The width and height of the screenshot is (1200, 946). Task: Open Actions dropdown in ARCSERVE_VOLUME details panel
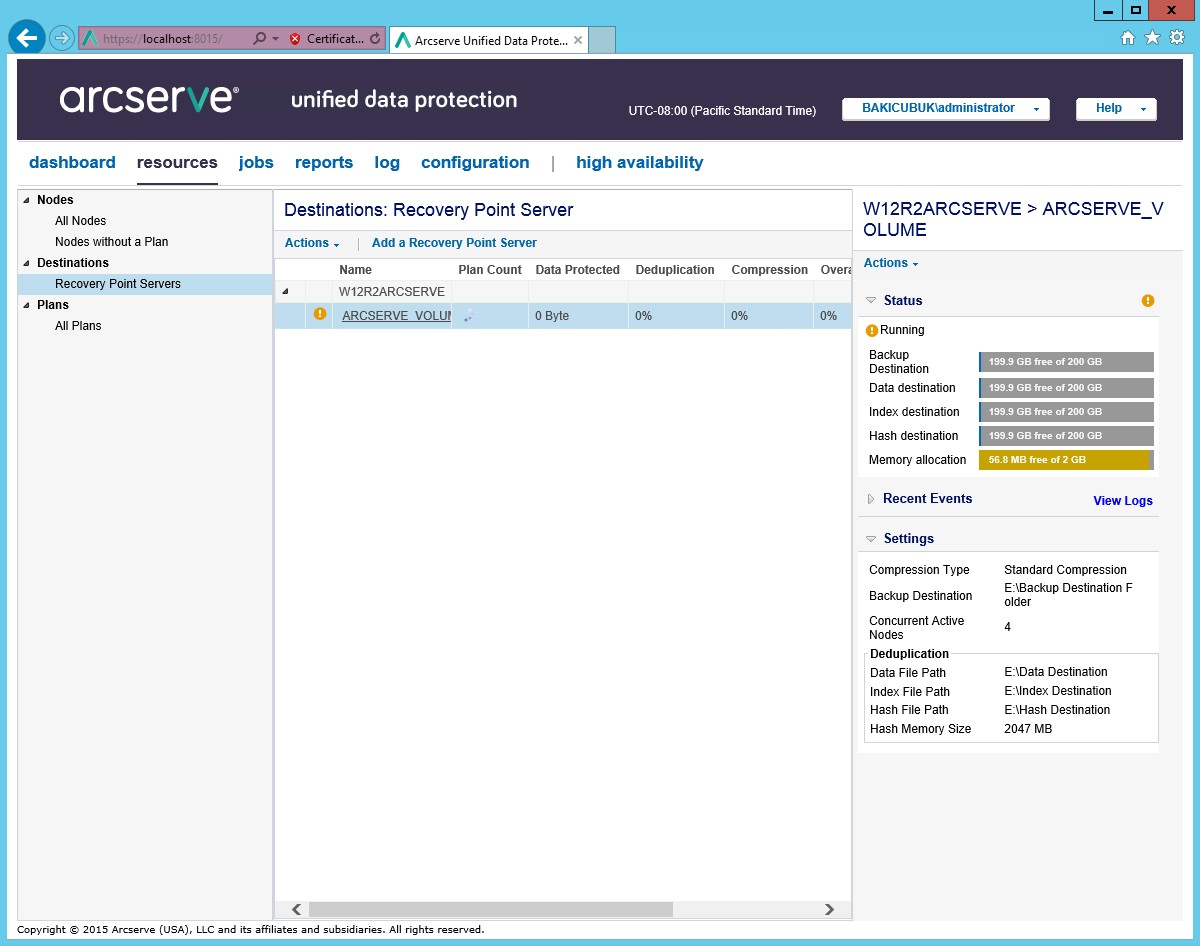(891, 263)
